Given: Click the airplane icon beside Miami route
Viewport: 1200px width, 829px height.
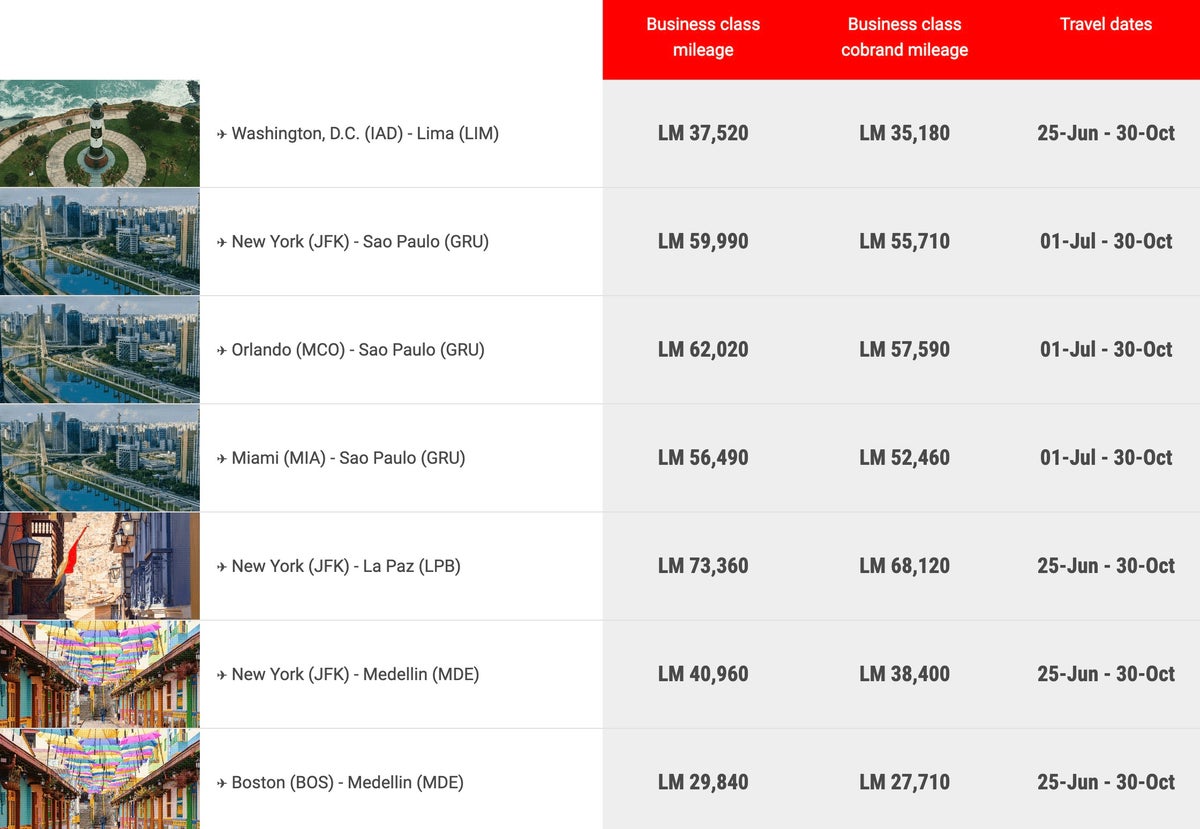Looking at the screenshot, I should [222, 458].
